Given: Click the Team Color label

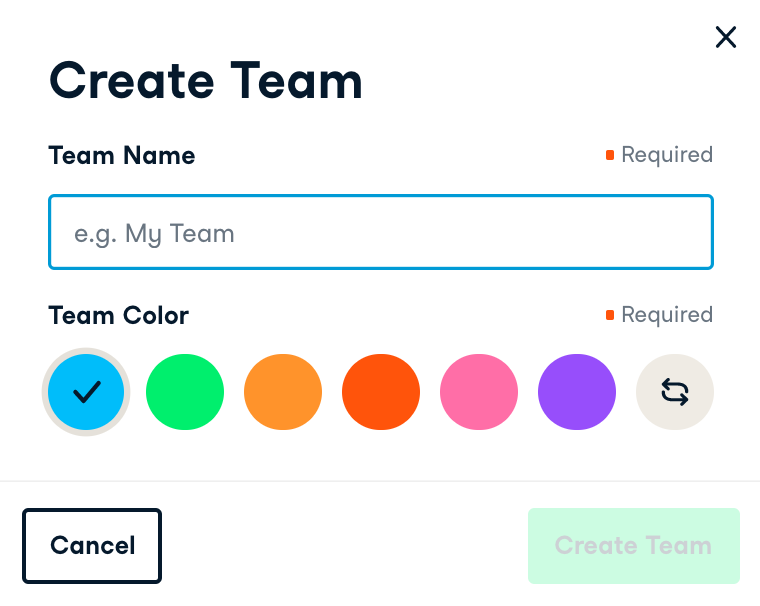Looking at the screenshot, I should 119,316.
